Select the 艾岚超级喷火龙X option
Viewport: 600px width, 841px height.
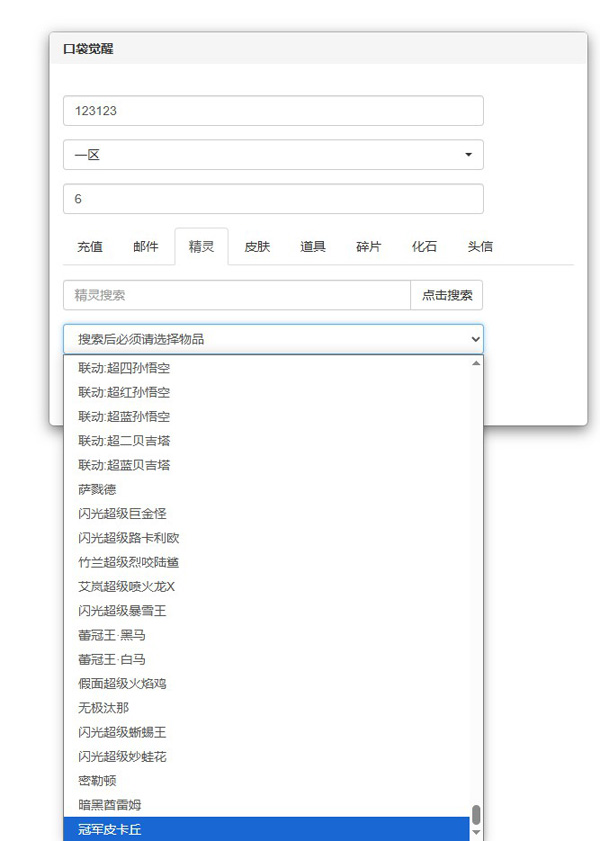(x=266, y=586)
